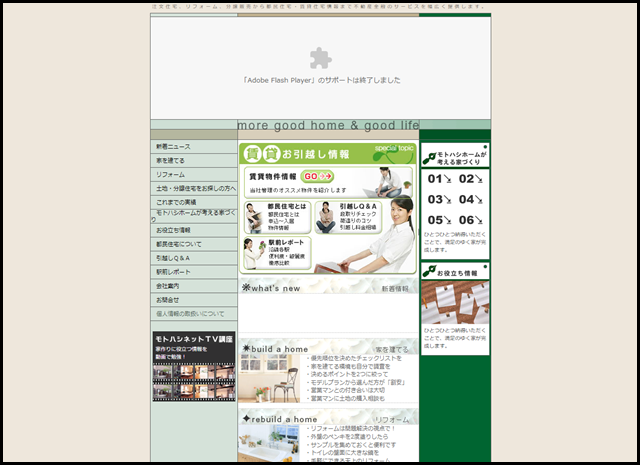The image size is (640, 465).
Task: Open 営業マンとの付き合いは大切 article link
Action: pos(347,390)
